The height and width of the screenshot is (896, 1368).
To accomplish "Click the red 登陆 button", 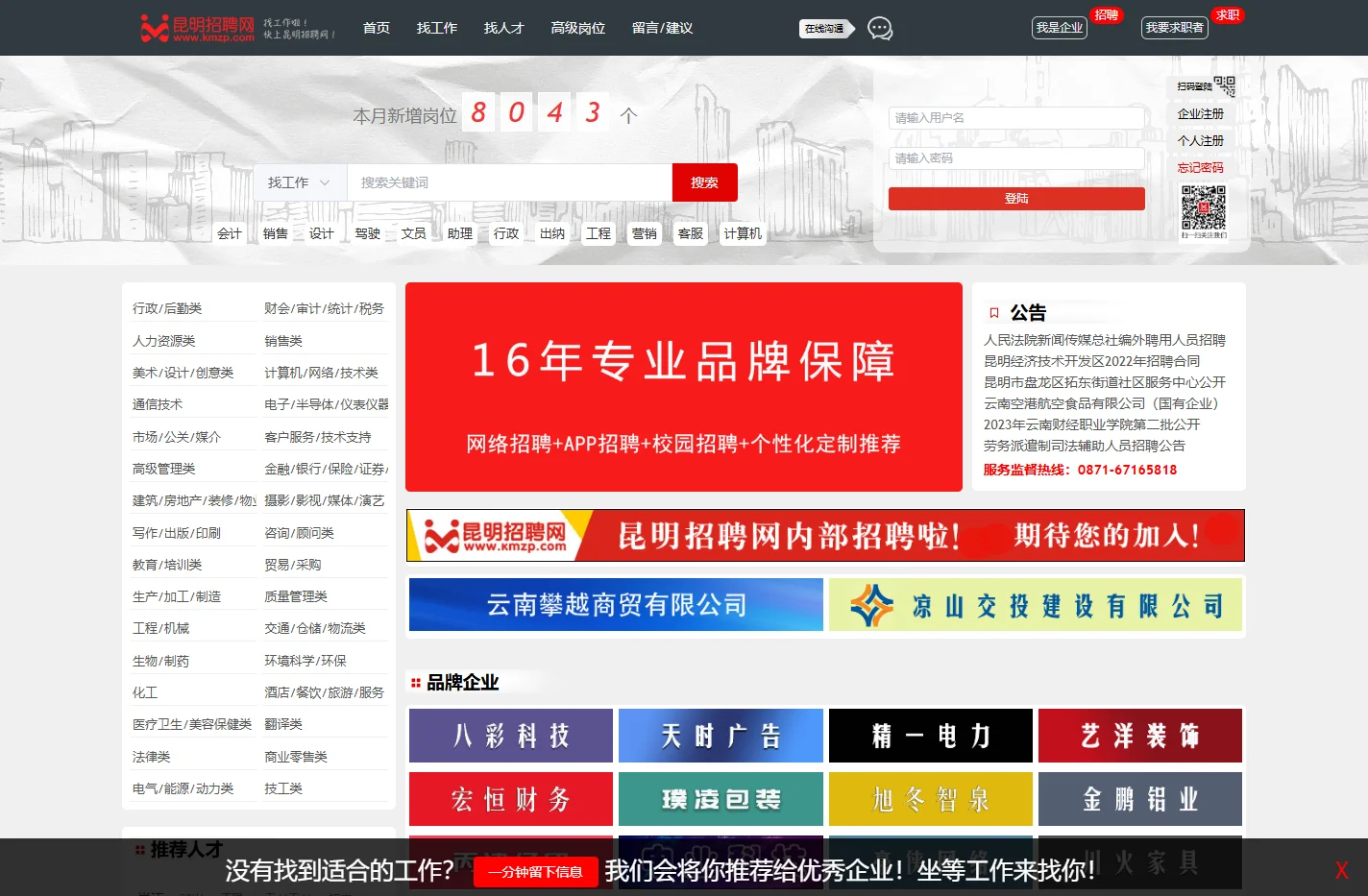I will click(1016, 199).
